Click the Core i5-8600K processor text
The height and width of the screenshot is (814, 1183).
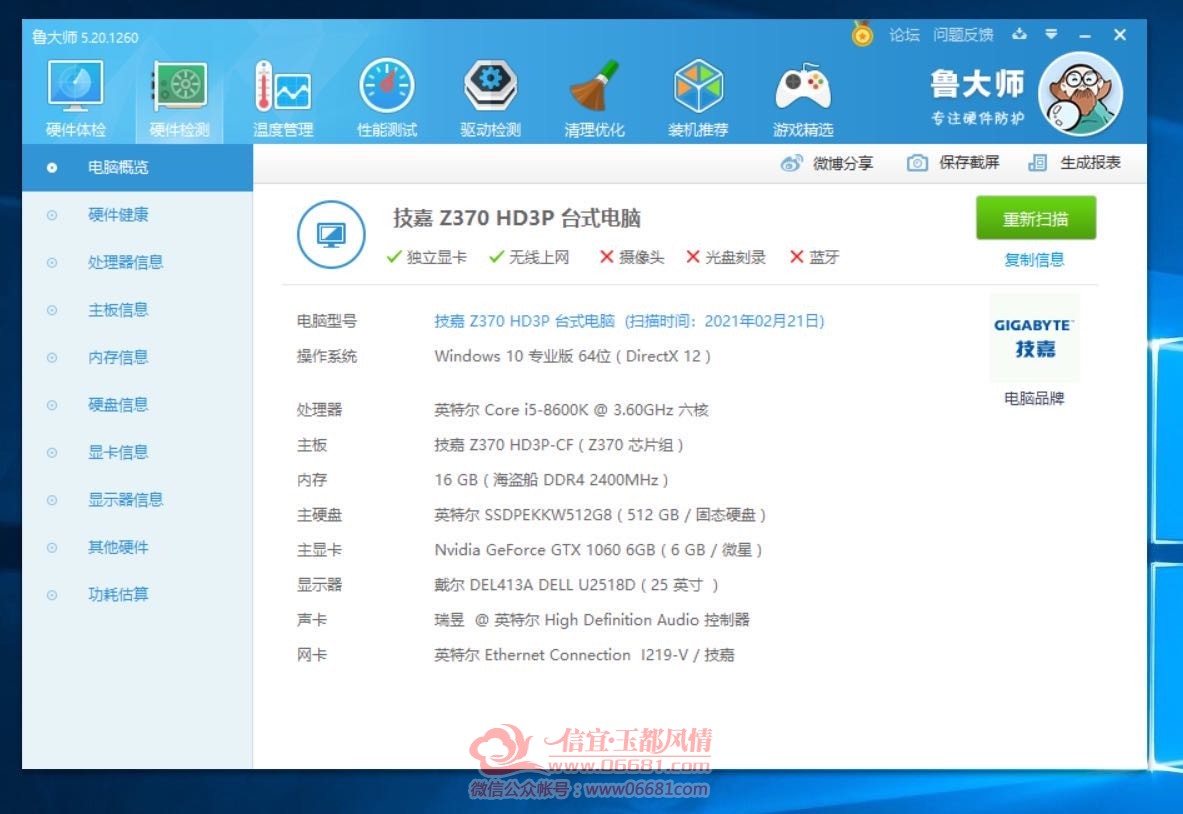point(571,410)
